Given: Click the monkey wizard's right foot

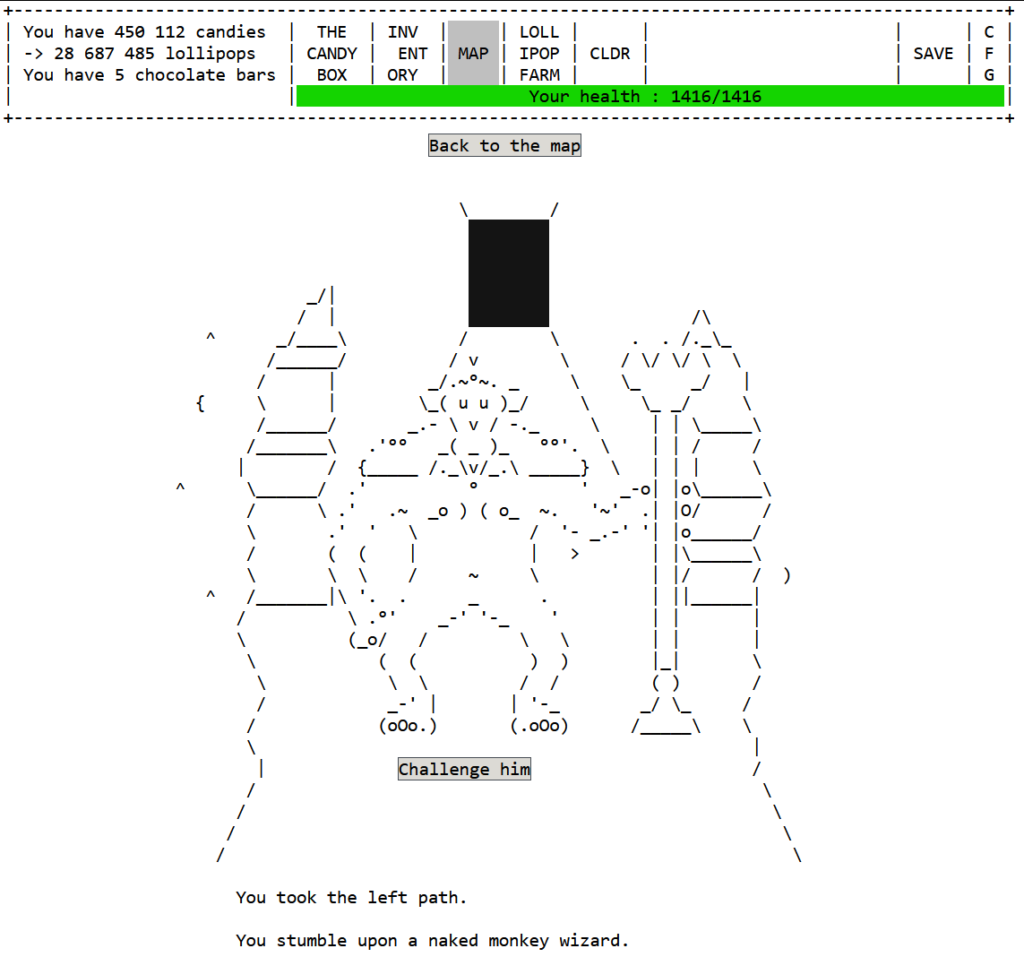Looking at the screenshot, I should coord(539,726).
